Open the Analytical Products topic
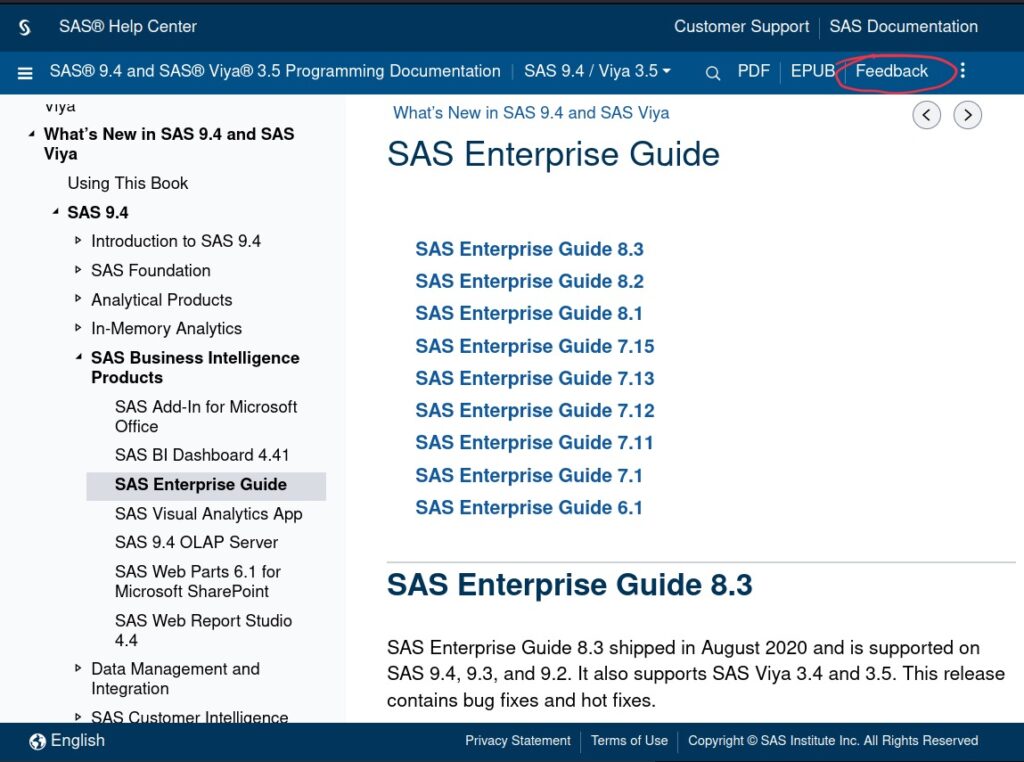This screenshot has height=762, width=1024. point(162,300)
